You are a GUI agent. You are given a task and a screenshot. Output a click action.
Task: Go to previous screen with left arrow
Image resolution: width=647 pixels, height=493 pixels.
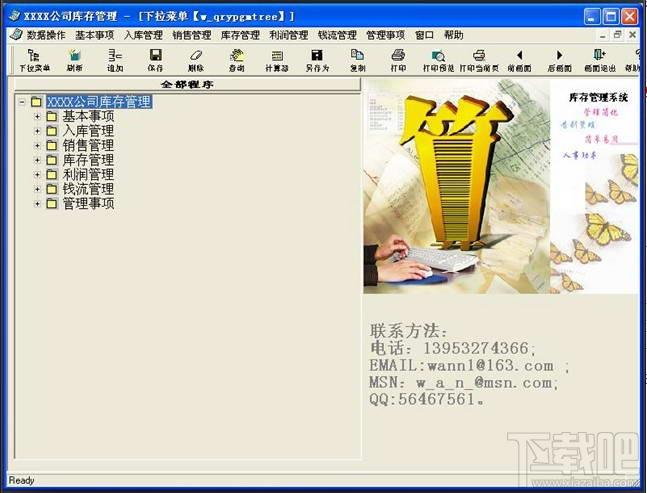point(519,60)
